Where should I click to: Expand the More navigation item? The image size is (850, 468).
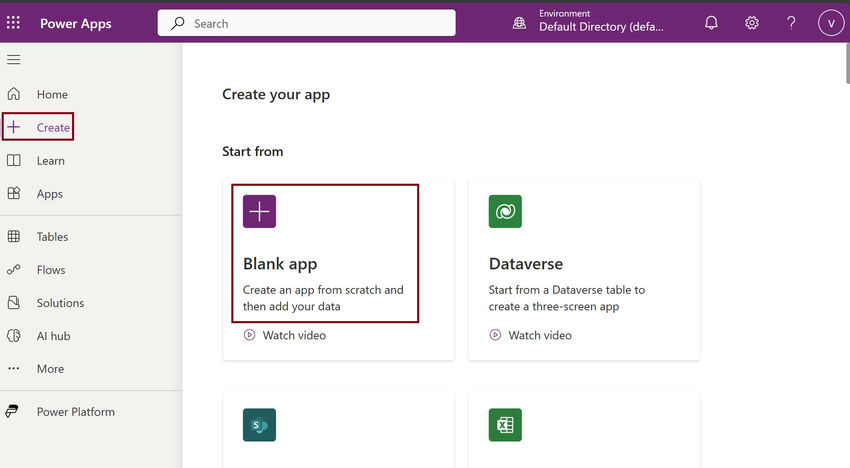pos(50,369)
